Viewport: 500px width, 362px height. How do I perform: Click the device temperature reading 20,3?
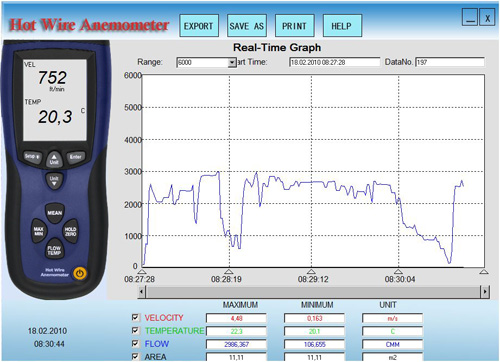[55, 117]
